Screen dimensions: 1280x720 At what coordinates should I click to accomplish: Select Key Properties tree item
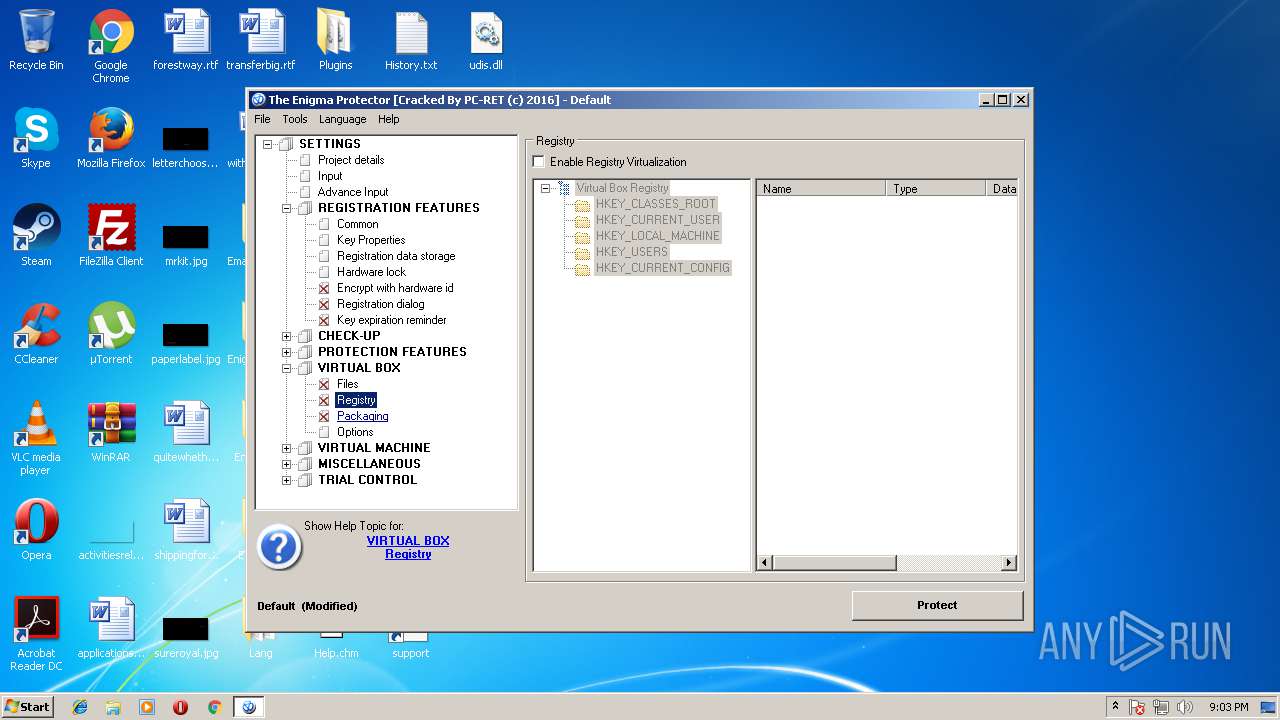[371, 240]
